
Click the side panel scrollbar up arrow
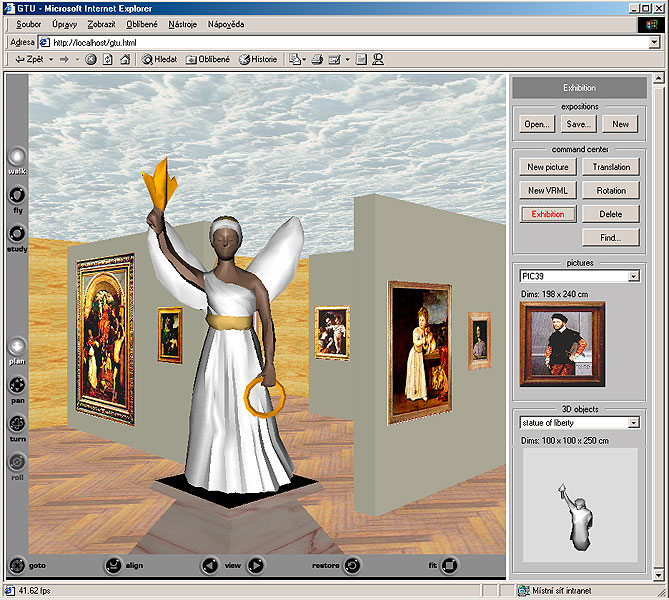coord(658,79)
